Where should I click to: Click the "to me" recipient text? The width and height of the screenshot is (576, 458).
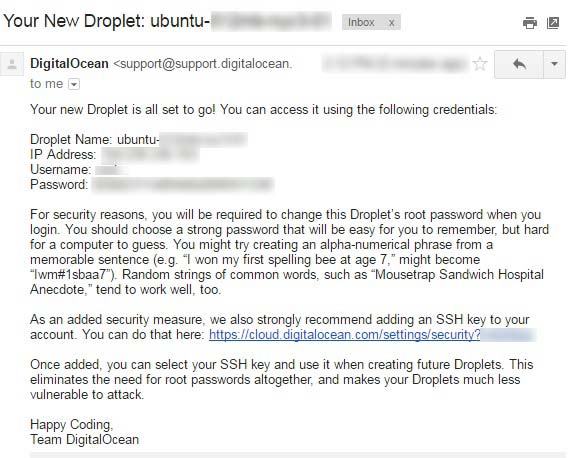[x=47, y=84]
